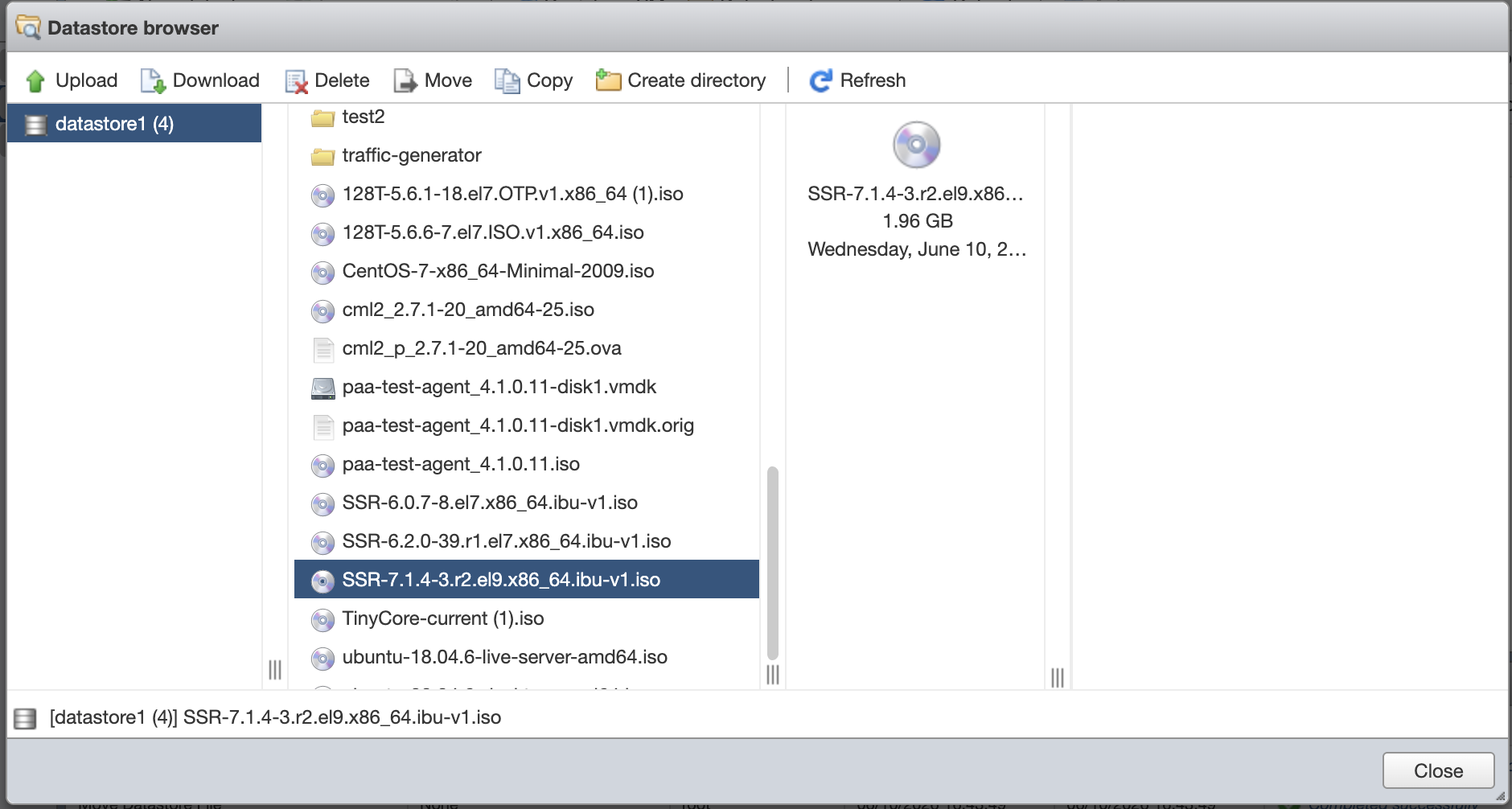Click the Move file icon

[x=405, y=80]
